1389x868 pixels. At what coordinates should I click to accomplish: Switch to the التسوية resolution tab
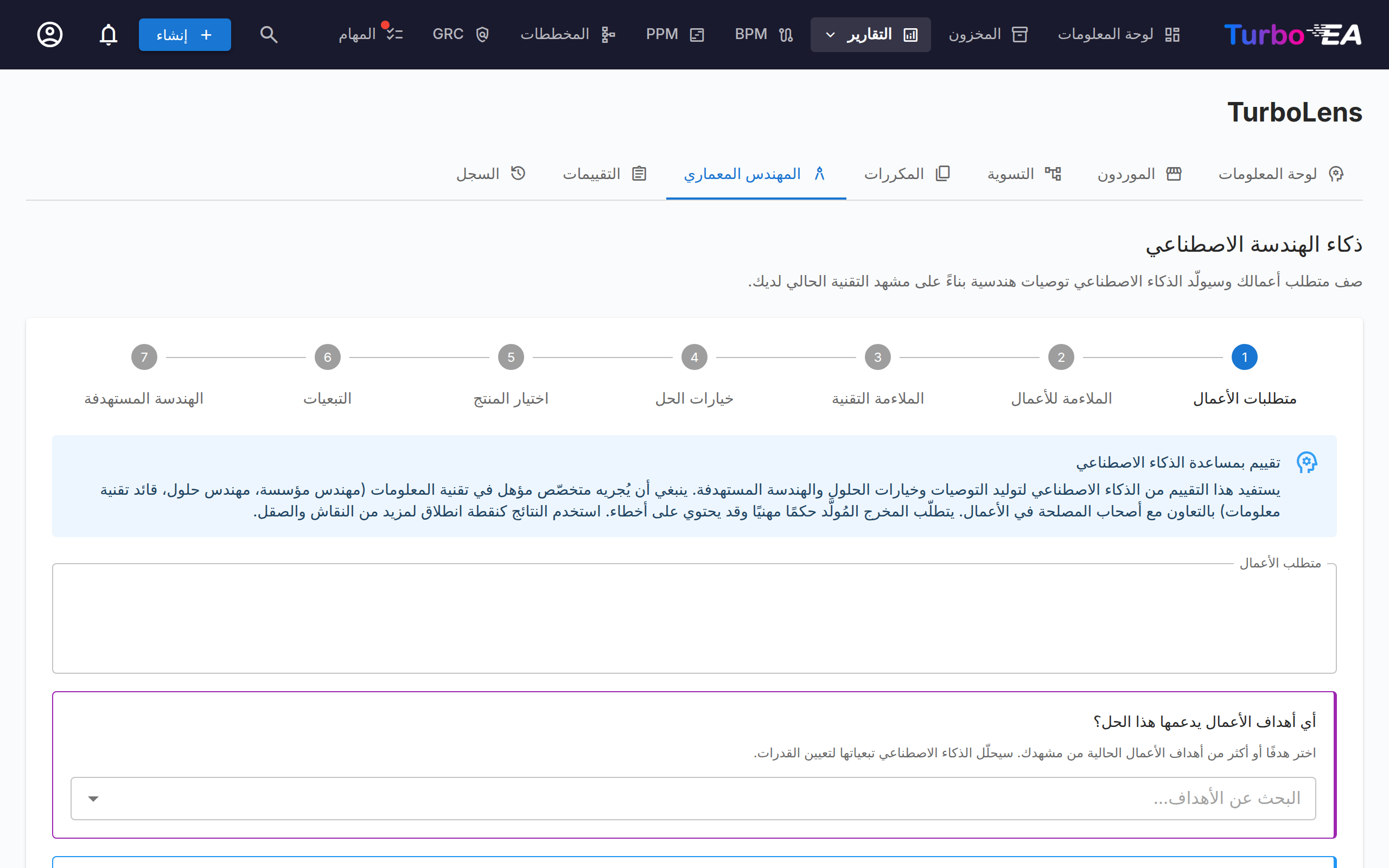1024,174
